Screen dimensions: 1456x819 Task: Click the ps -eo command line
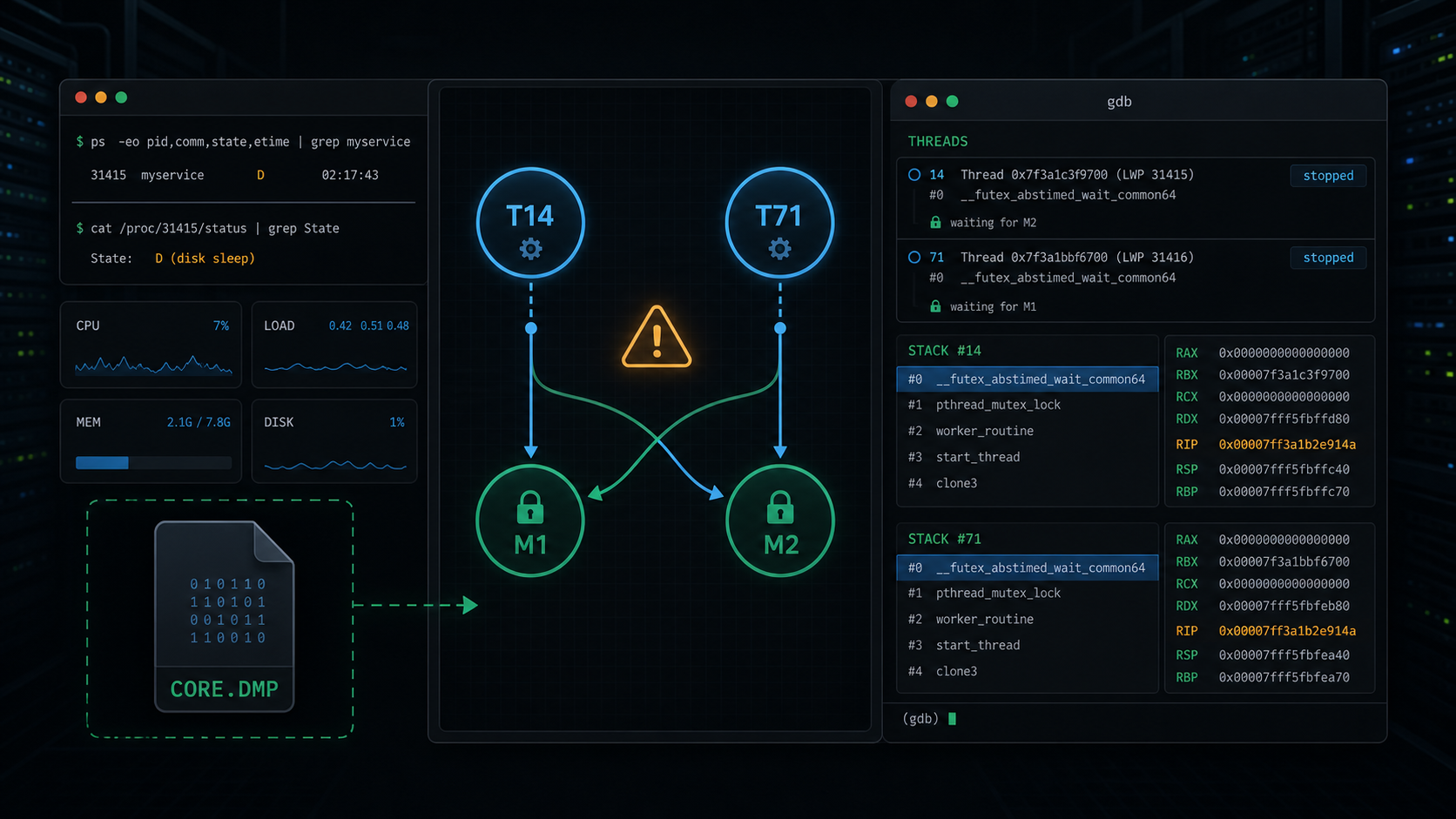tap(243, 142)
